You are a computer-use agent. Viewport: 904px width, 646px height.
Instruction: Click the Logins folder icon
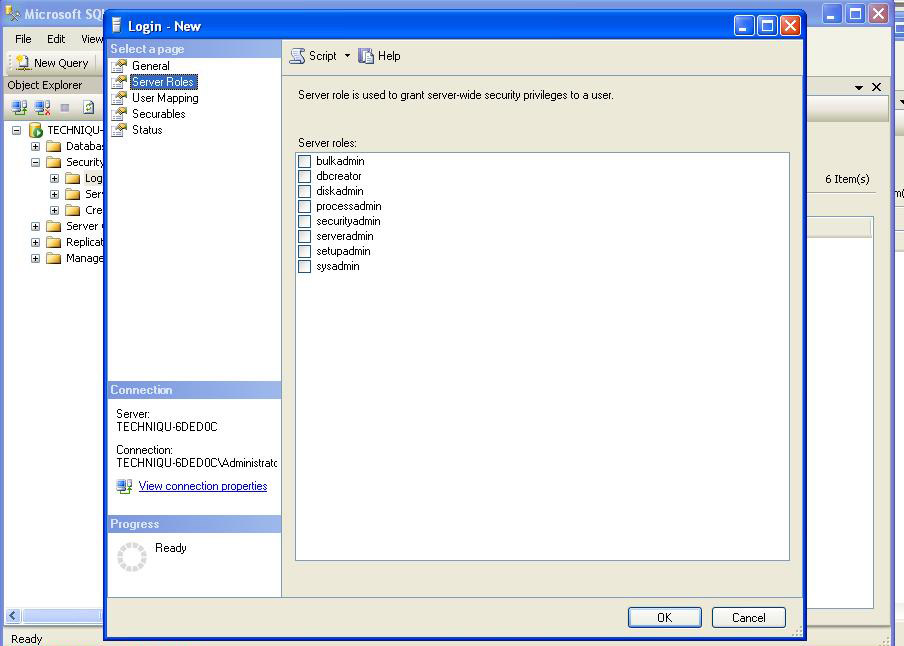point(73,178)
